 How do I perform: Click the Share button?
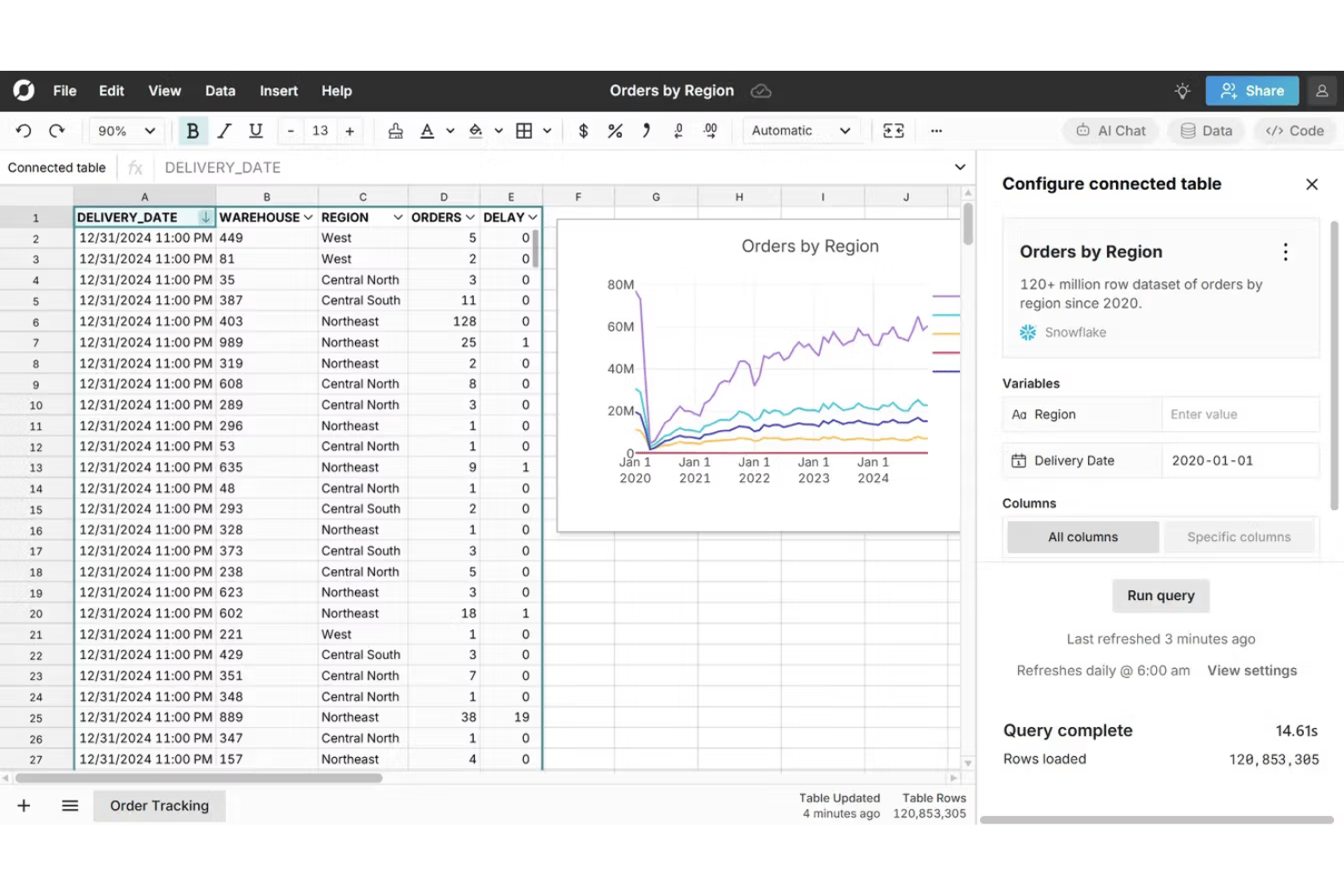click(1252, 91)
